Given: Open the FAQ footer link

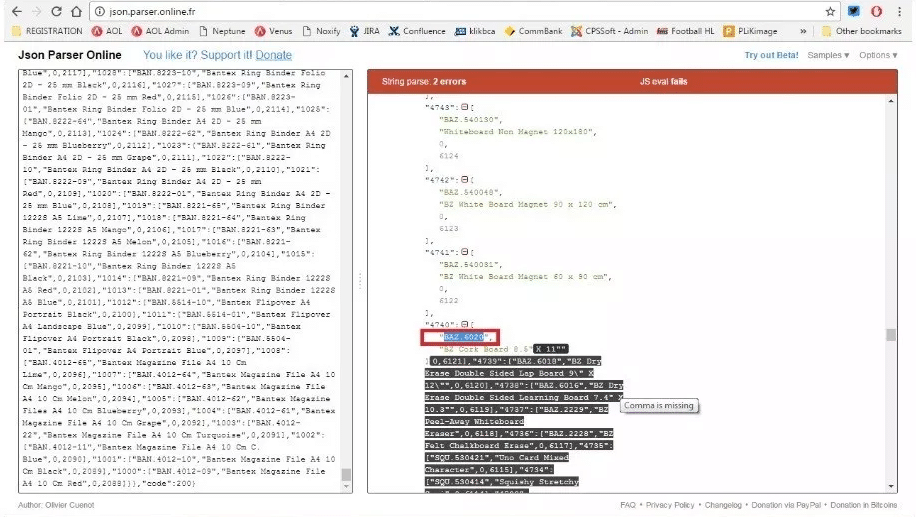Looking at the screenshot, I should click(x=628, y=505).
